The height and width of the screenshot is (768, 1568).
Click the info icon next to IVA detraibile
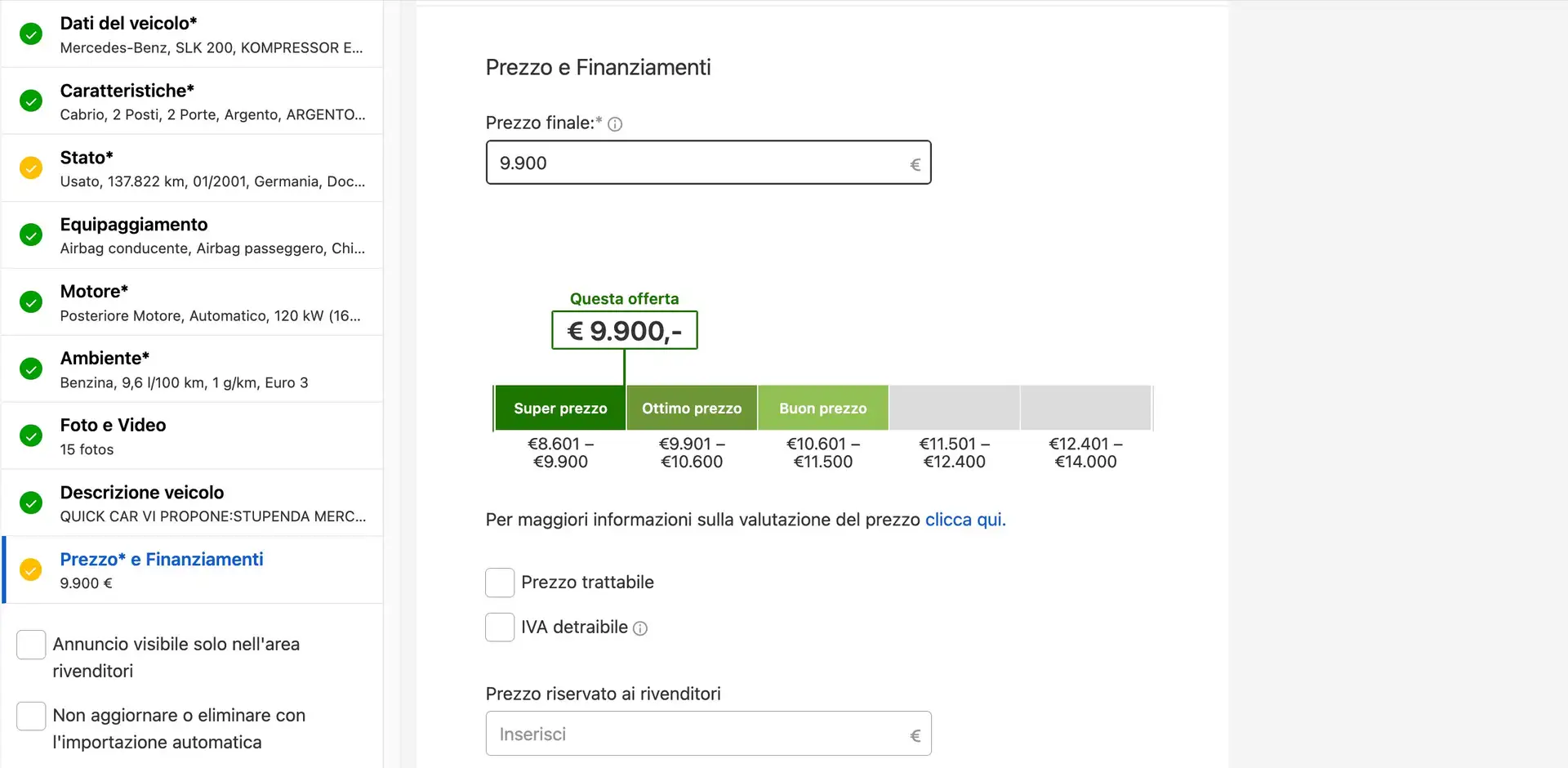tap(641, 628)
